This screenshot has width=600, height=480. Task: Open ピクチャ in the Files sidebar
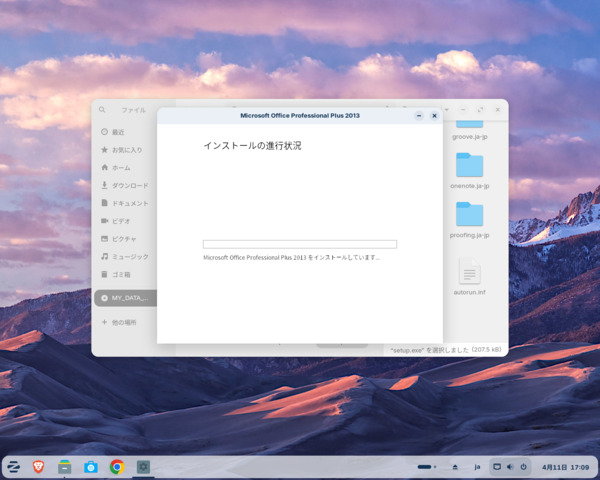(126, 239)
